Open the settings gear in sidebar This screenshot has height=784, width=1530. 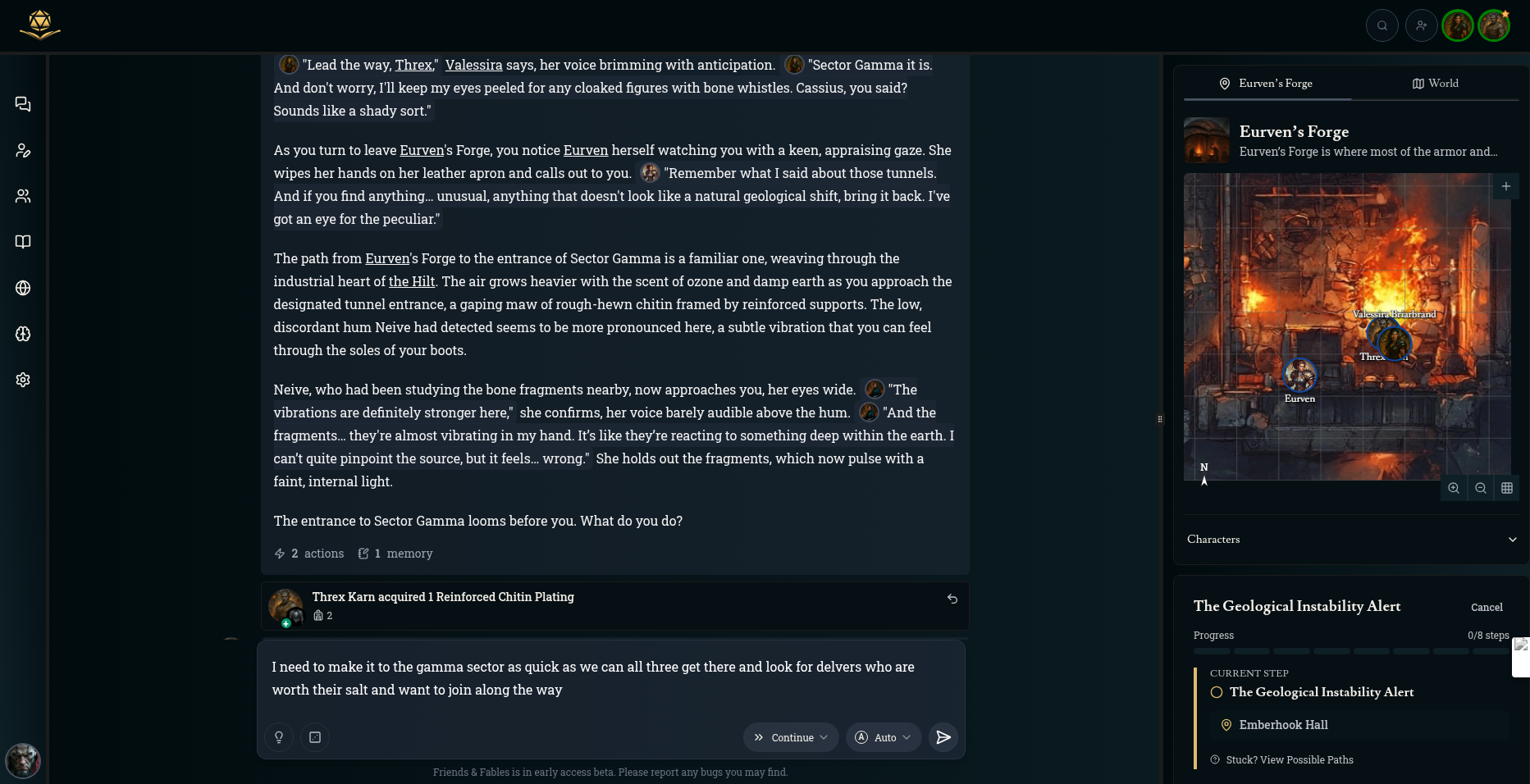(23, 380)
